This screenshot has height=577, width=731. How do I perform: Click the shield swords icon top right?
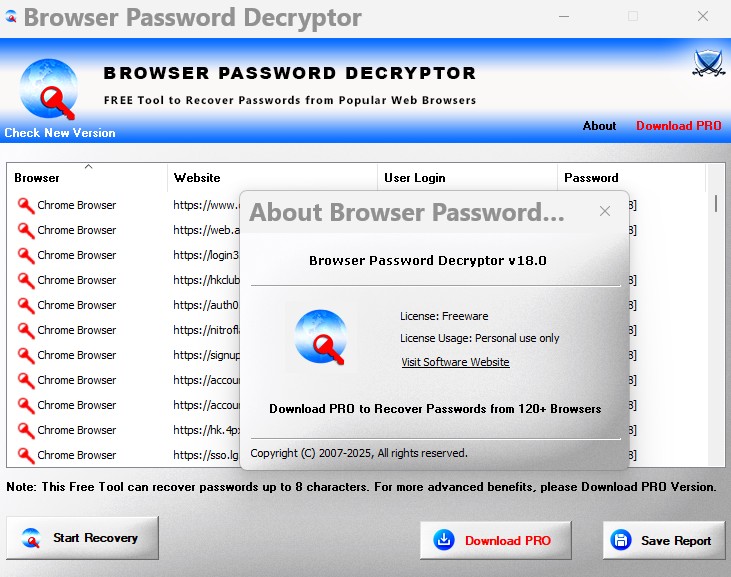[708, 63]
